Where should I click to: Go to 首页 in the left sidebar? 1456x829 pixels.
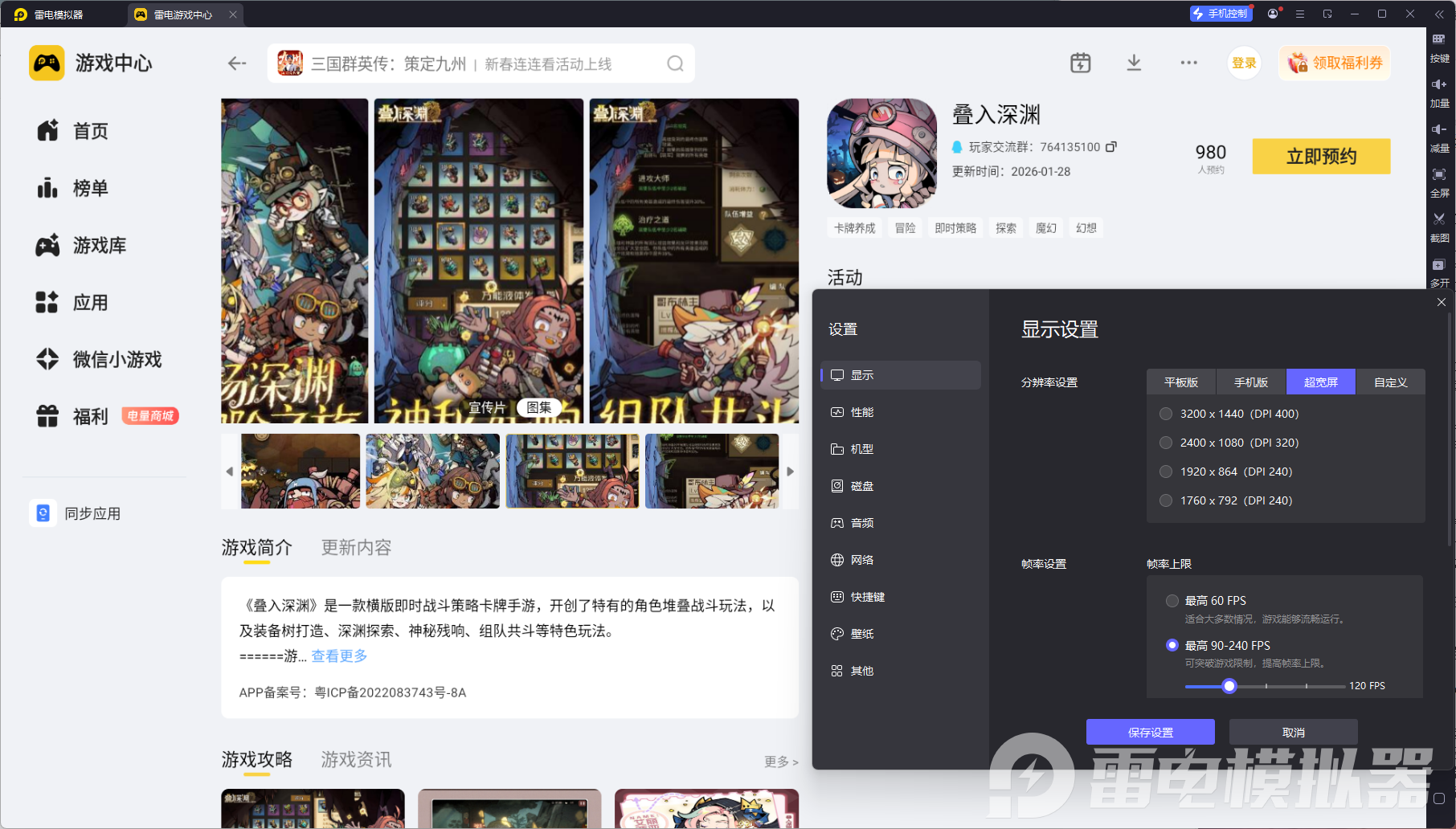click(x=72, y=131)
